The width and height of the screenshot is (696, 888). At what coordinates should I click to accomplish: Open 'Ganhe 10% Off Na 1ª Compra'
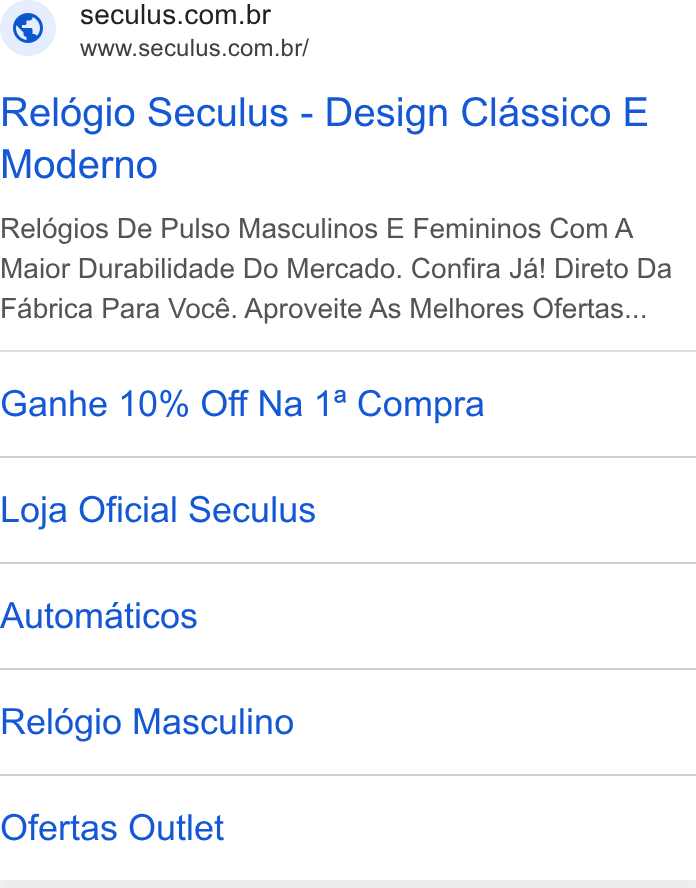tap(242, 404)
